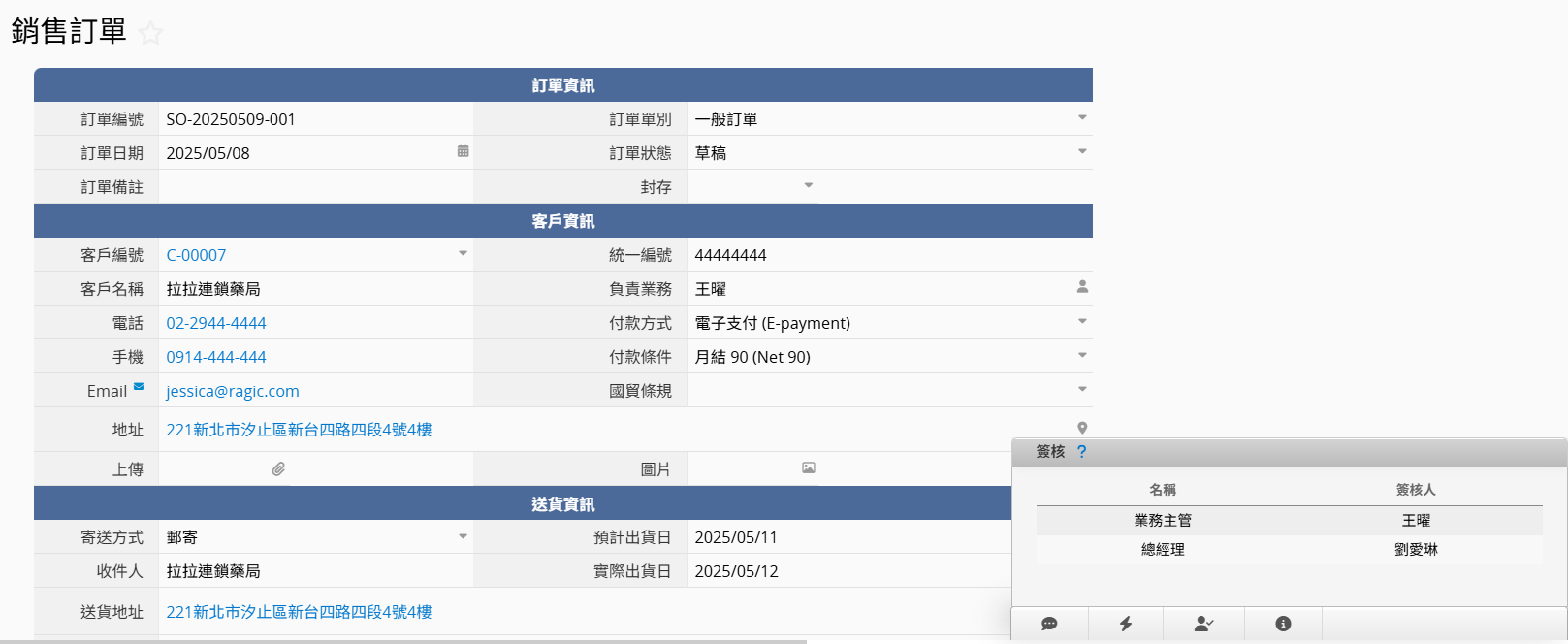Click the empty 訂單備註 field
Screen dimensions: 1568x644
click(316, 187)
